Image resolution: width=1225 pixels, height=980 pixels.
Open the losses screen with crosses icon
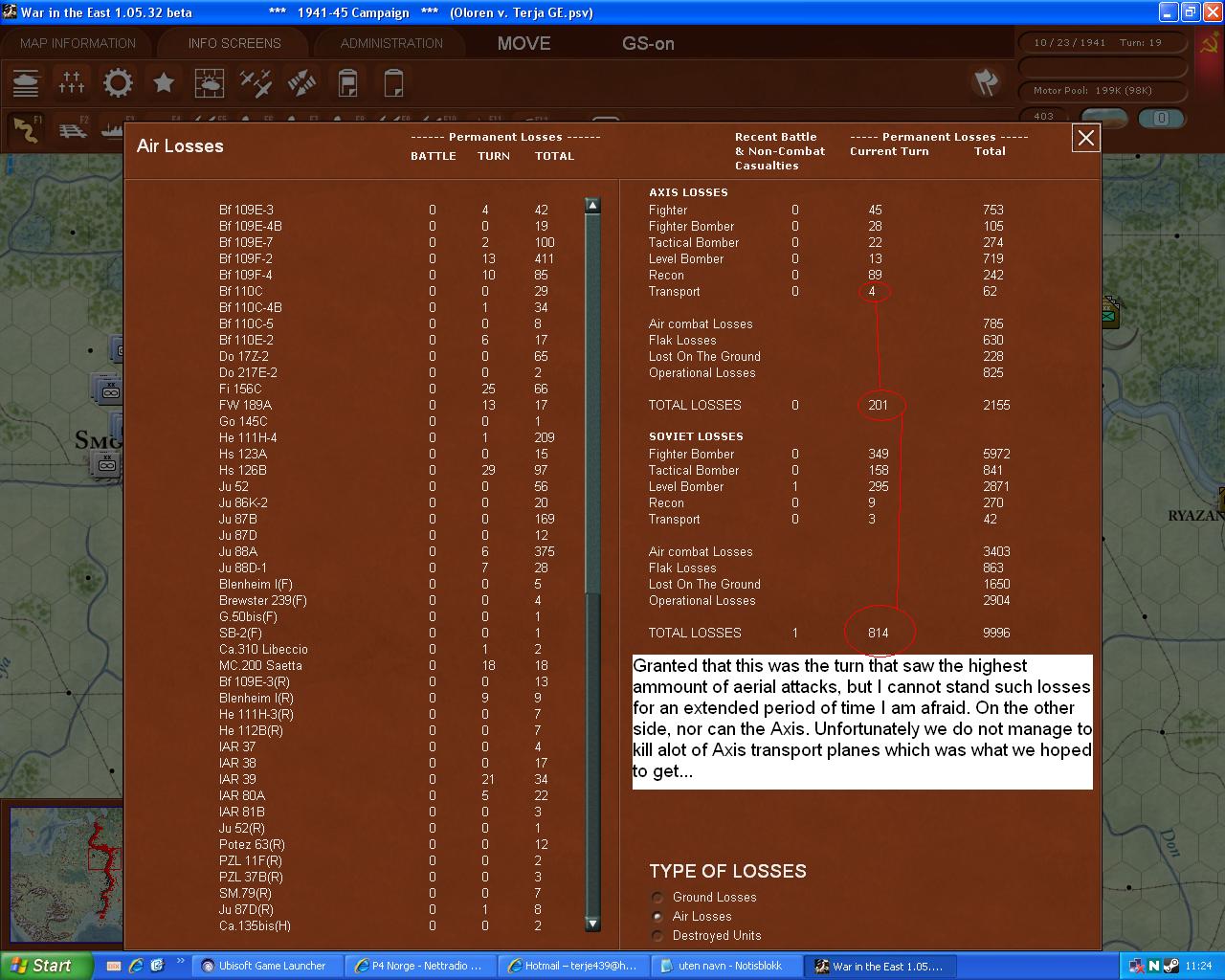72,83
